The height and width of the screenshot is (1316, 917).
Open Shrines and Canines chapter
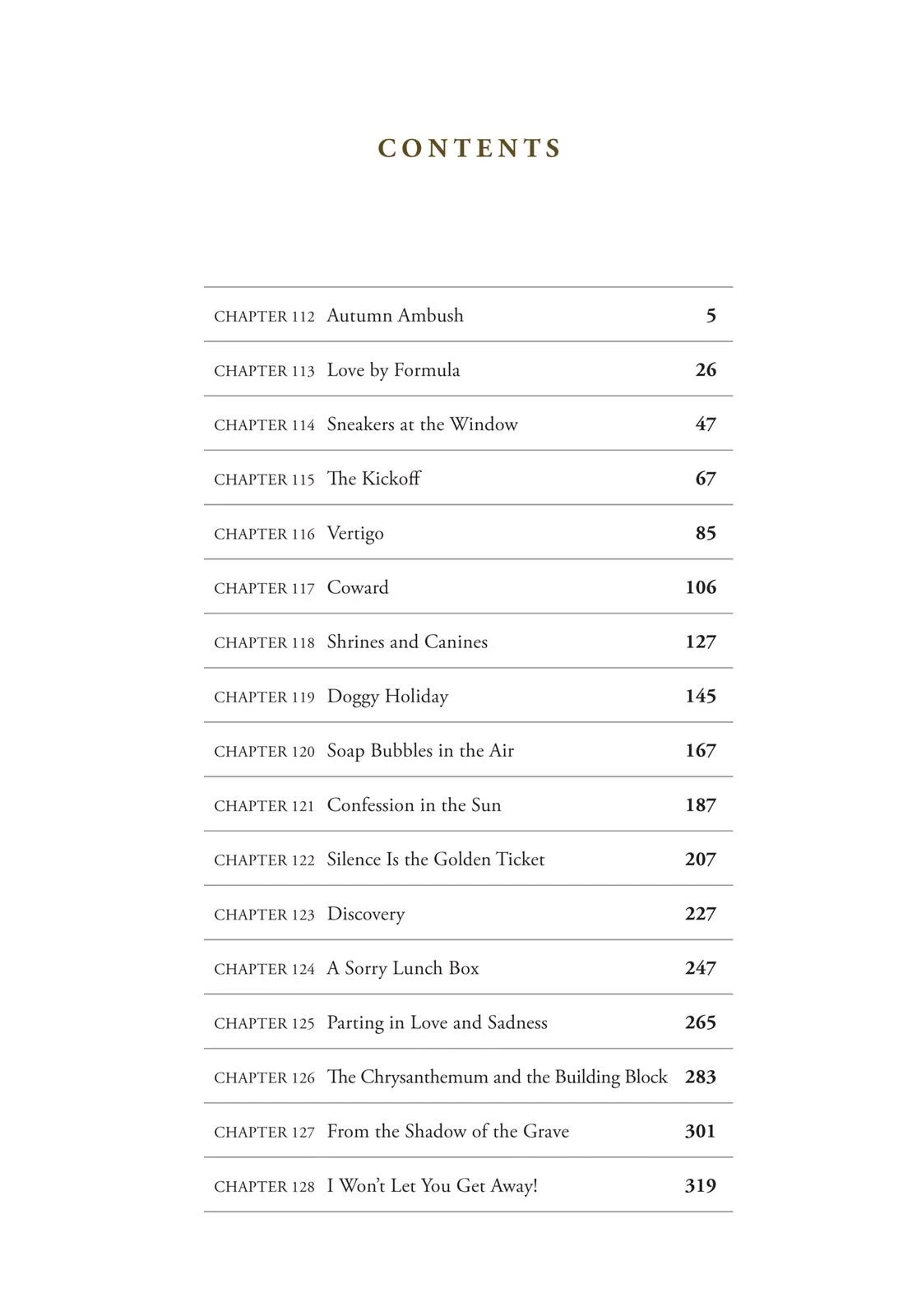click(x=468, y=642)
